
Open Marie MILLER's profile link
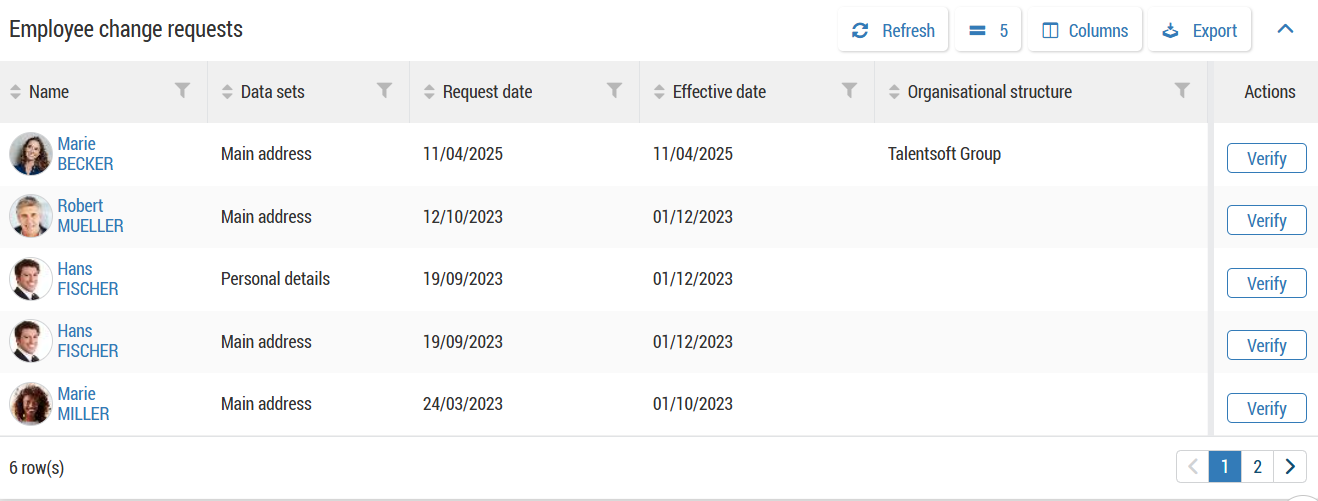coord(83,404)
